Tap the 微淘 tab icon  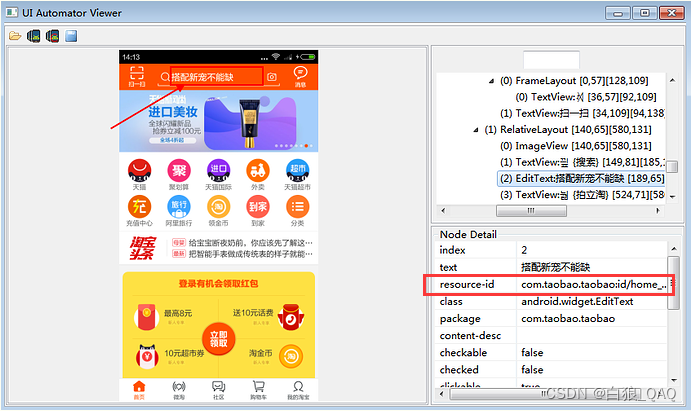point(179,387)
